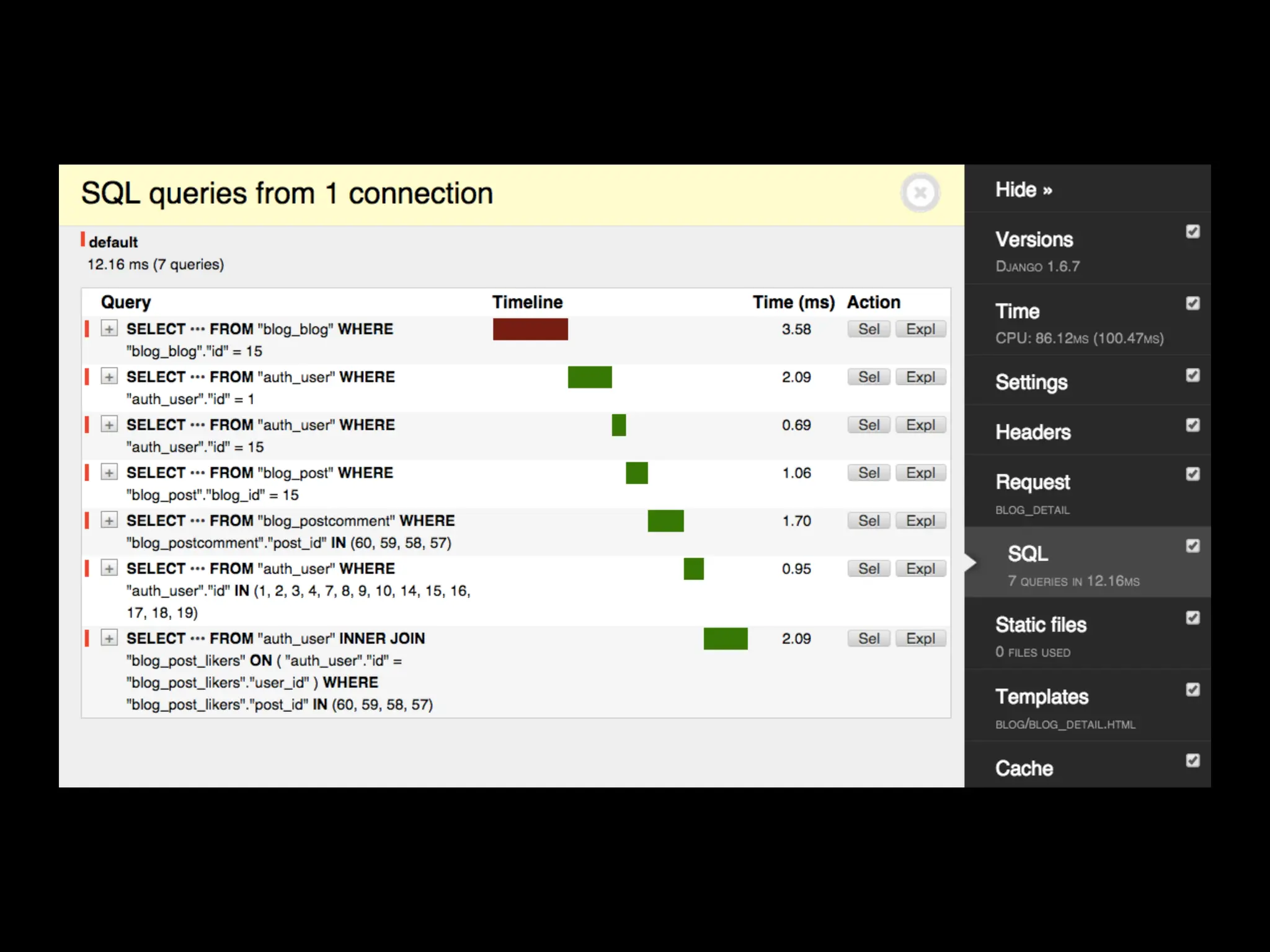Click Sel for the 3.58 ms query
The image size is (1270, 952).
[869, 329]
